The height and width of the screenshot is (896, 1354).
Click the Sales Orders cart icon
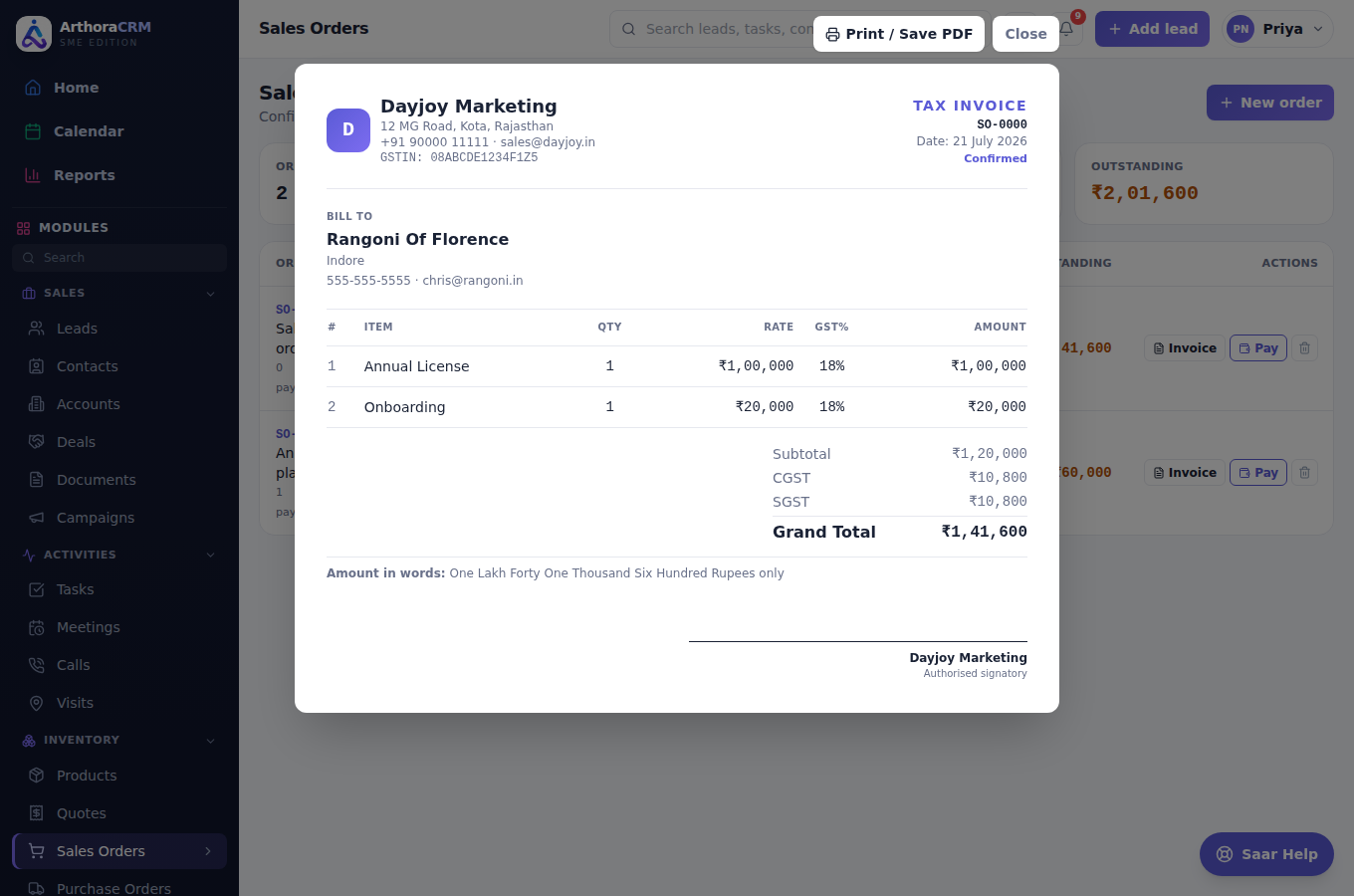coord(37,851)
